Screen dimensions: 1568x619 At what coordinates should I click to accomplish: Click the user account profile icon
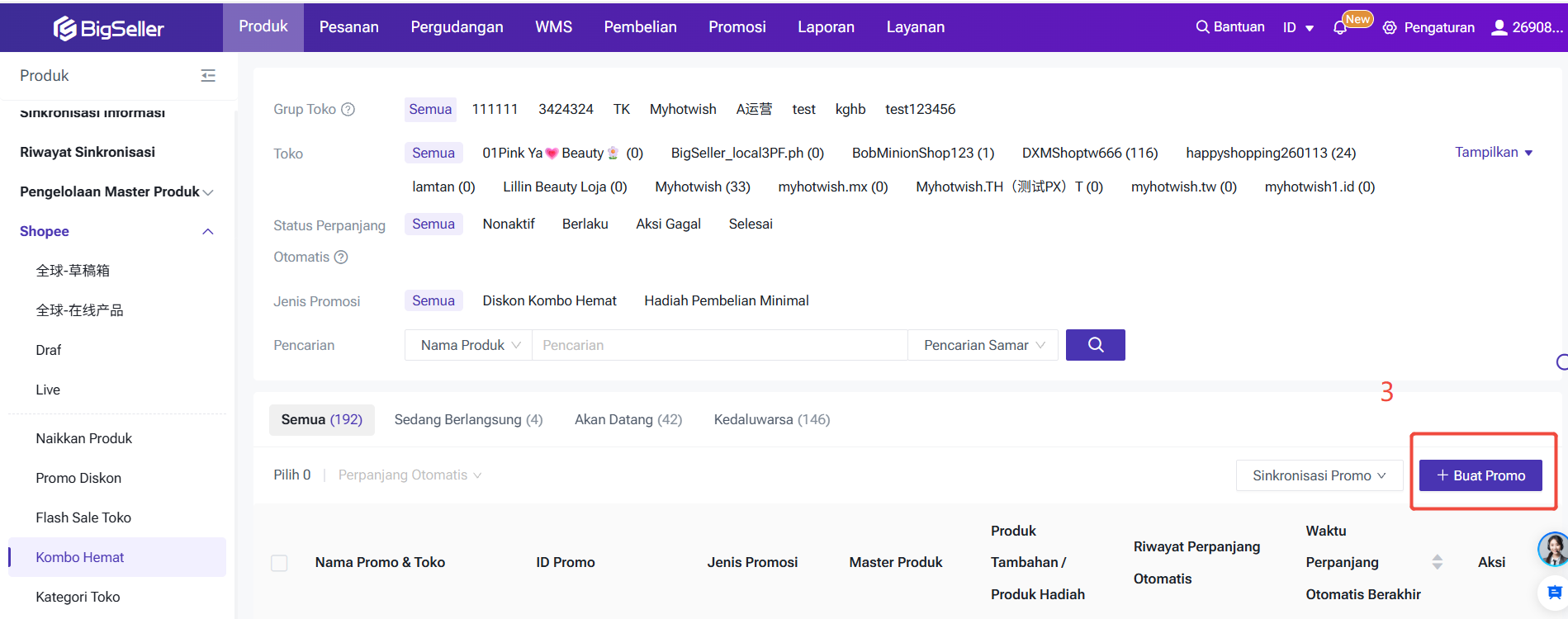1499,27
